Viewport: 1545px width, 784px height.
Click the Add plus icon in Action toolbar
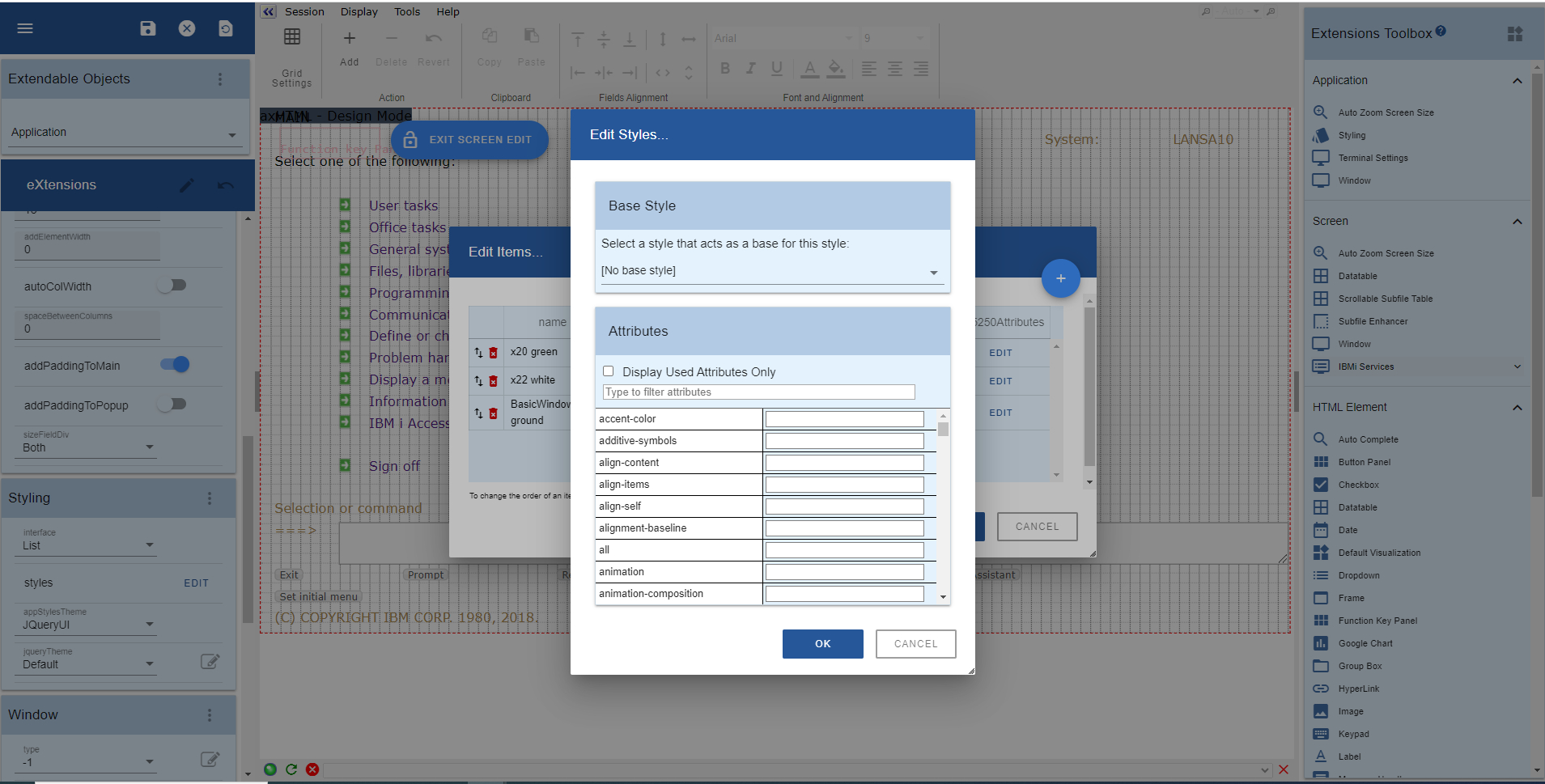pos(349,38)
